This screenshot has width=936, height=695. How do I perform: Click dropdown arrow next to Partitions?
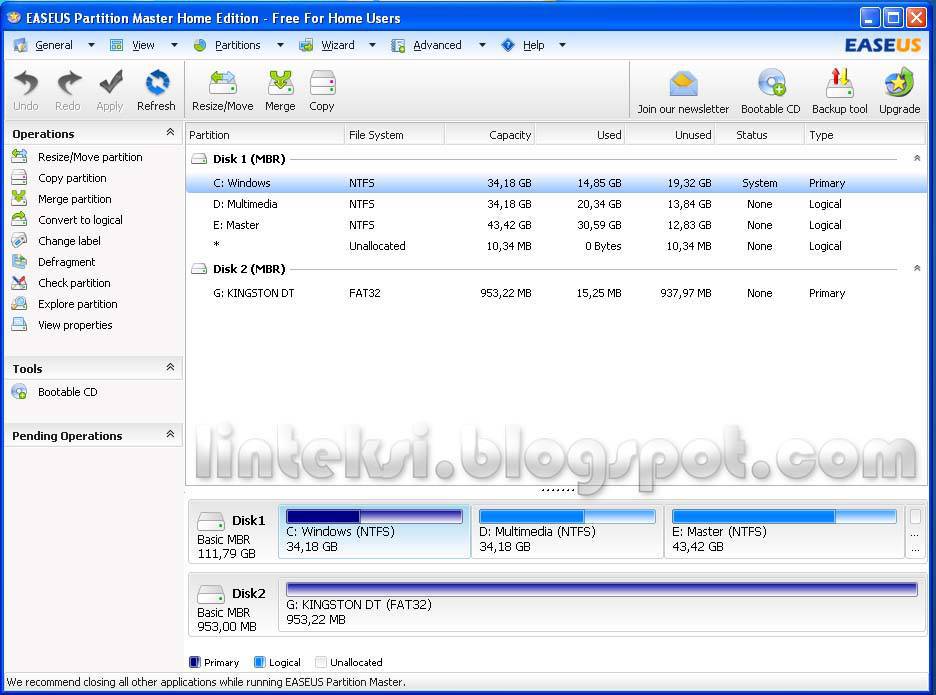pyautogui.click(x=281, y=45)
